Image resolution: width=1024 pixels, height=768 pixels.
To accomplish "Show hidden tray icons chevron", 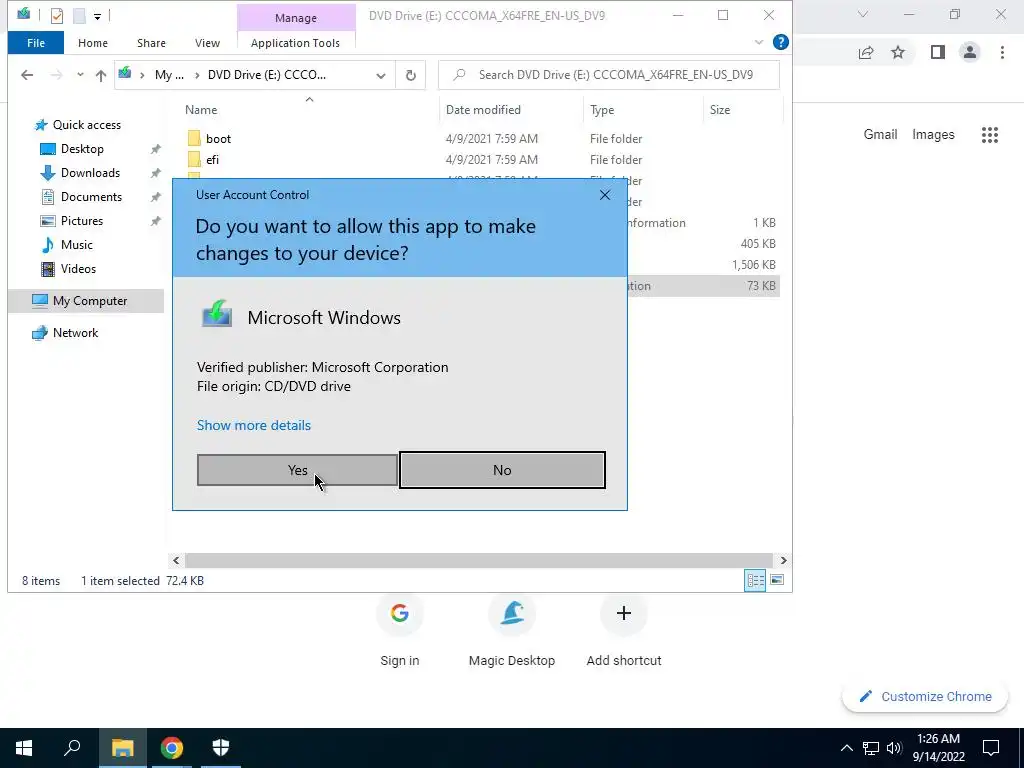I will click(846, 748).
